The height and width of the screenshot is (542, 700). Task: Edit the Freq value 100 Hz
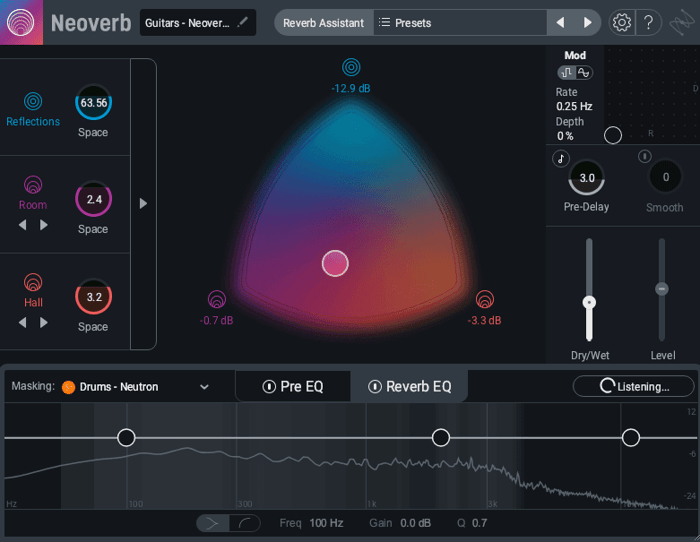(326, 523)
